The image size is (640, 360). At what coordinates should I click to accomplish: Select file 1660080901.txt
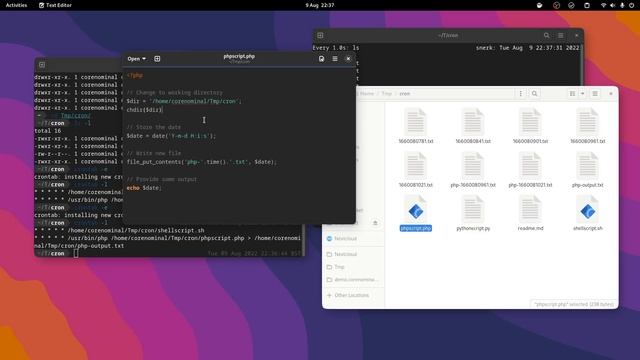[x=530, y=126]
